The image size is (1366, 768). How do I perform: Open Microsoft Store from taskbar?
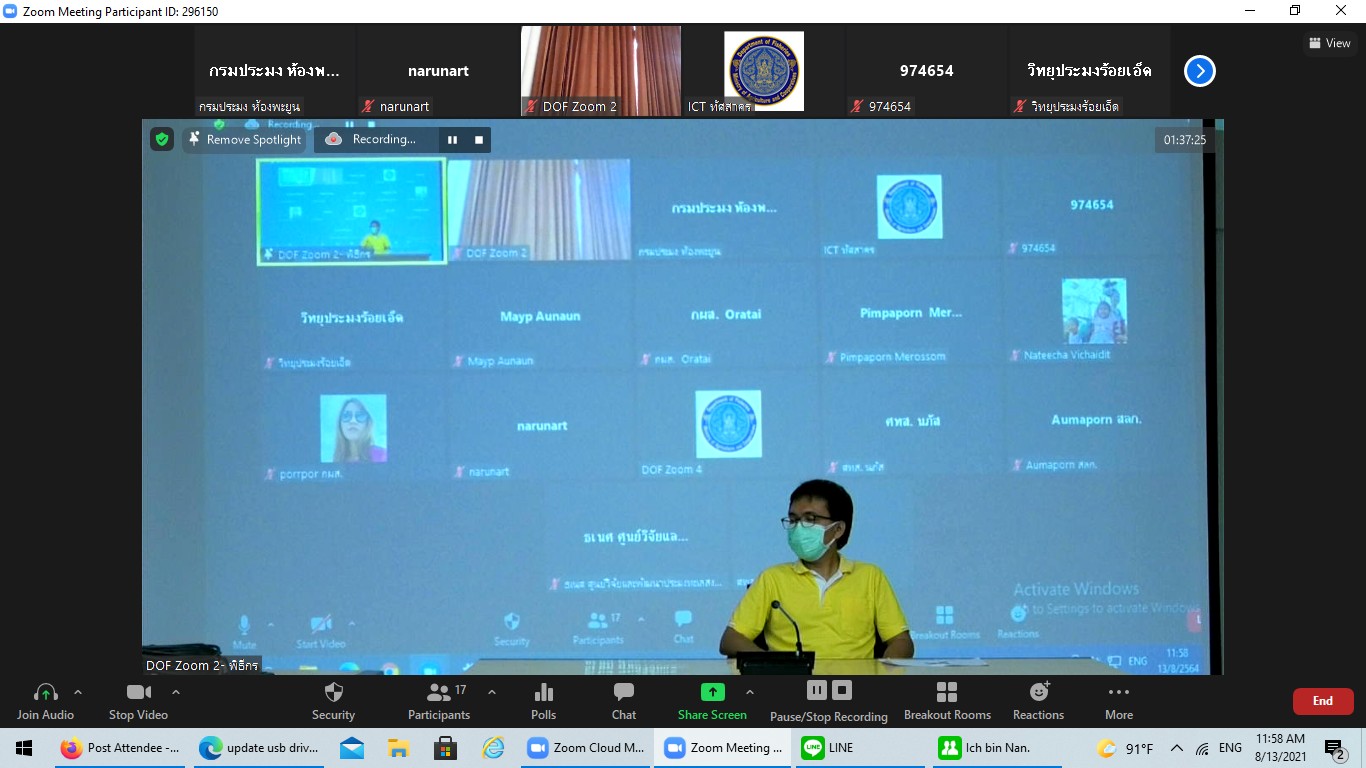(x=445, y=748)
